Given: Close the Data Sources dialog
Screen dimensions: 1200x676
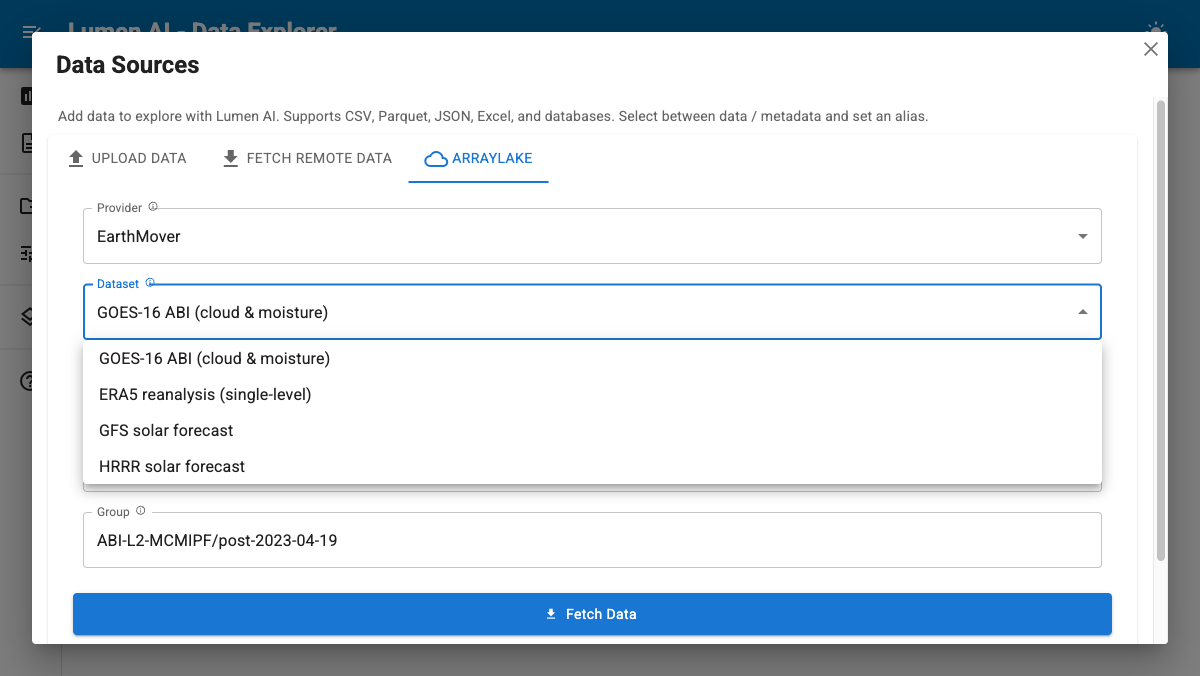Looking at the screenshot, I should pyautogui.click(x=1151, y=49).
